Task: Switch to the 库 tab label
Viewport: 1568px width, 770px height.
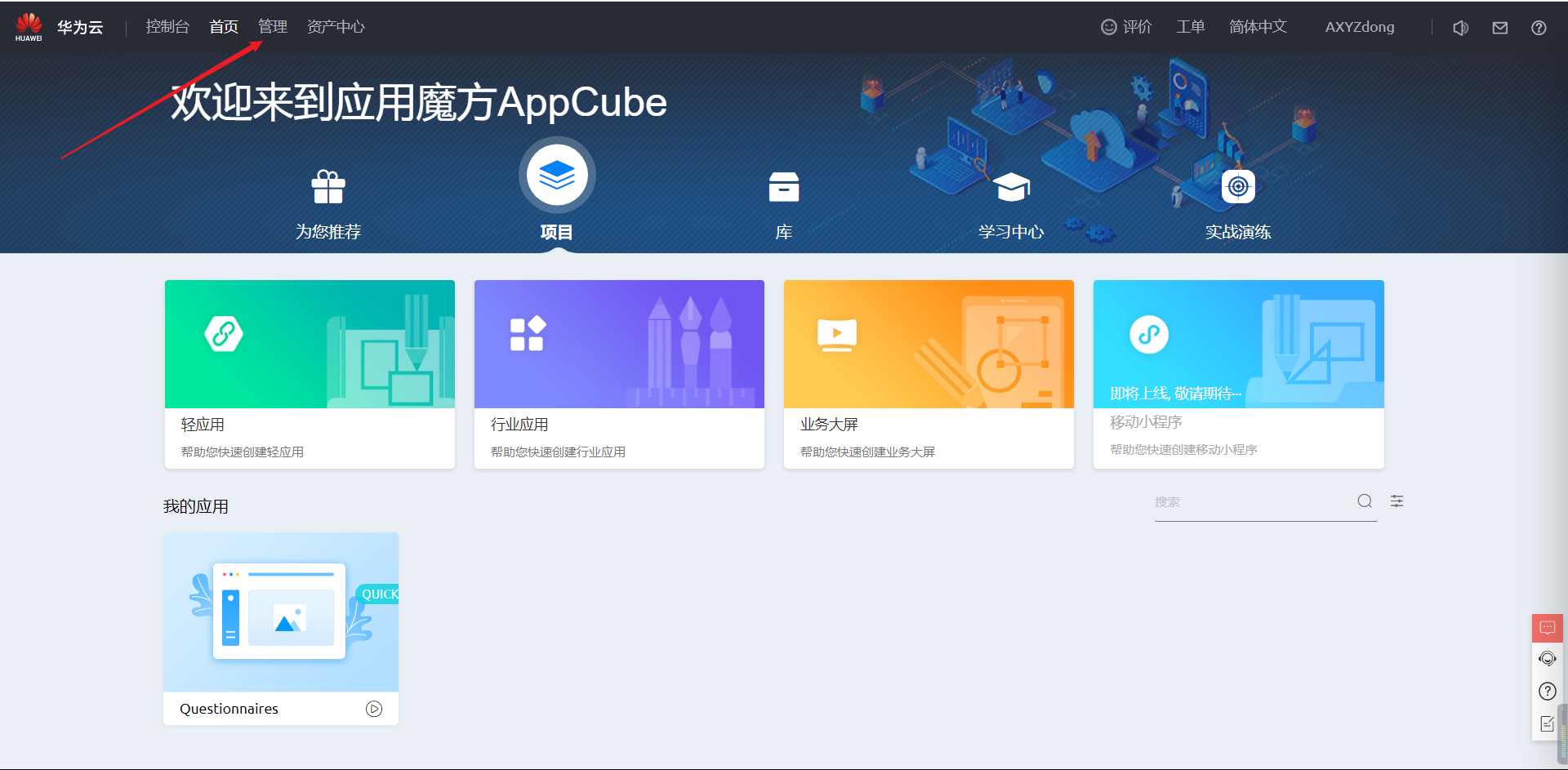Action: pyautogui.click(x=784, y=232)
